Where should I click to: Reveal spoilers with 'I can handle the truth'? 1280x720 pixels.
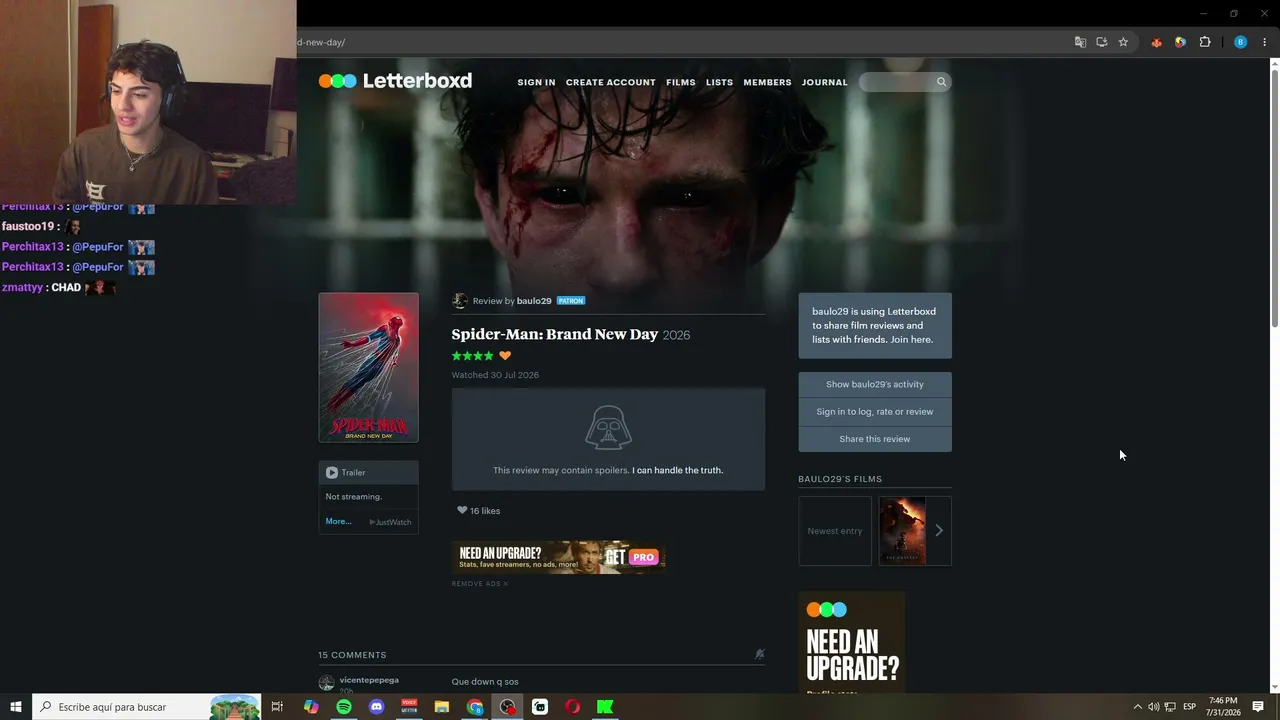pyautogui.click(x=678, y=470)
